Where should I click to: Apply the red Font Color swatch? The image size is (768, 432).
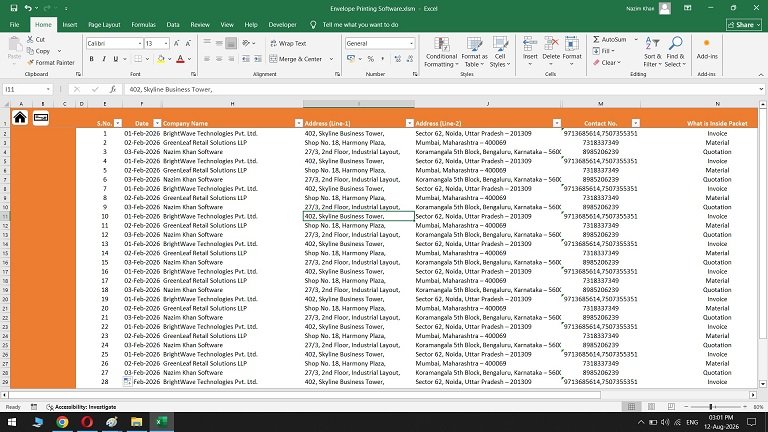click(x=180, y=59)
